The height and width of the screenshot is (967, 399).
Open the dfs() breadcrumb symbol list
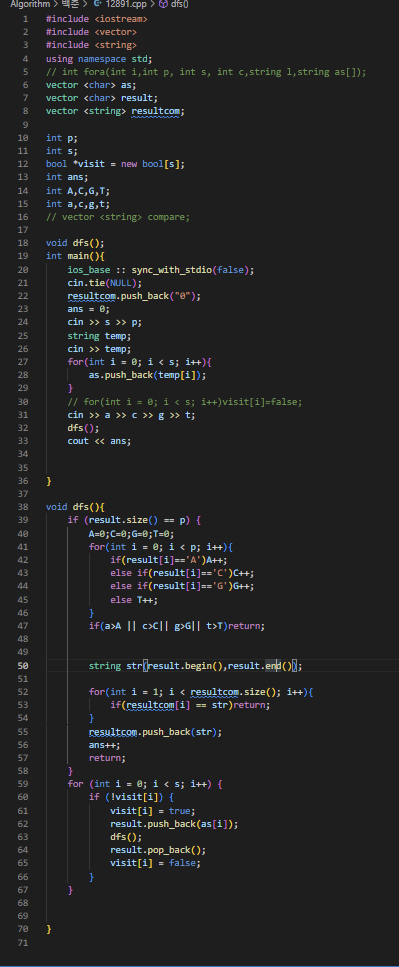(x=180, y=4)
